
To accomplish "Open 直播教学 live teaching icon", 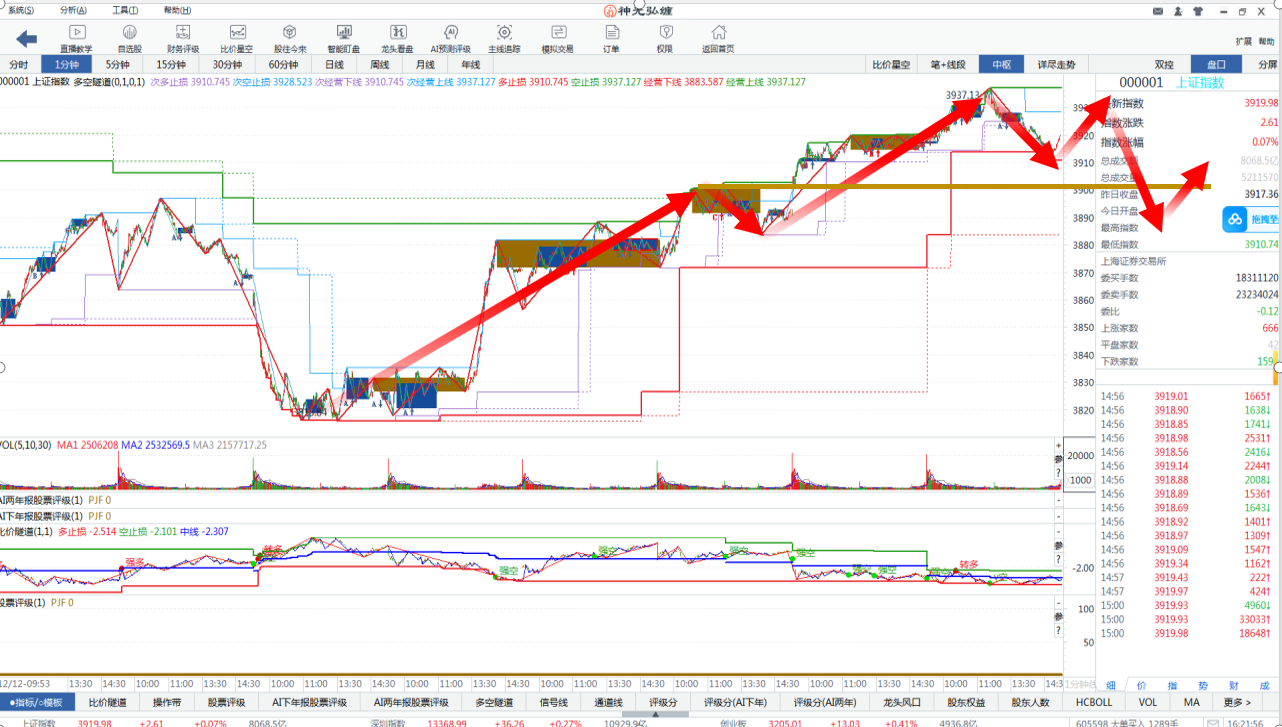I will (76, 38).
